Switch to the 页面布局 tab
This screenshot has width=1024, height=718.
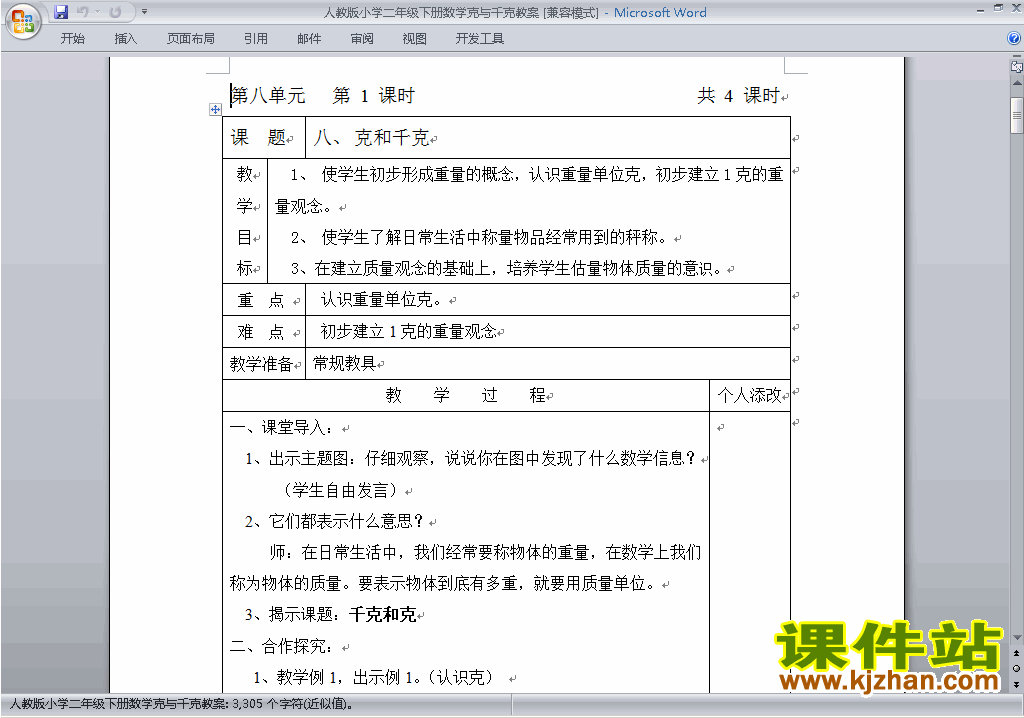(x=191, y=39)
